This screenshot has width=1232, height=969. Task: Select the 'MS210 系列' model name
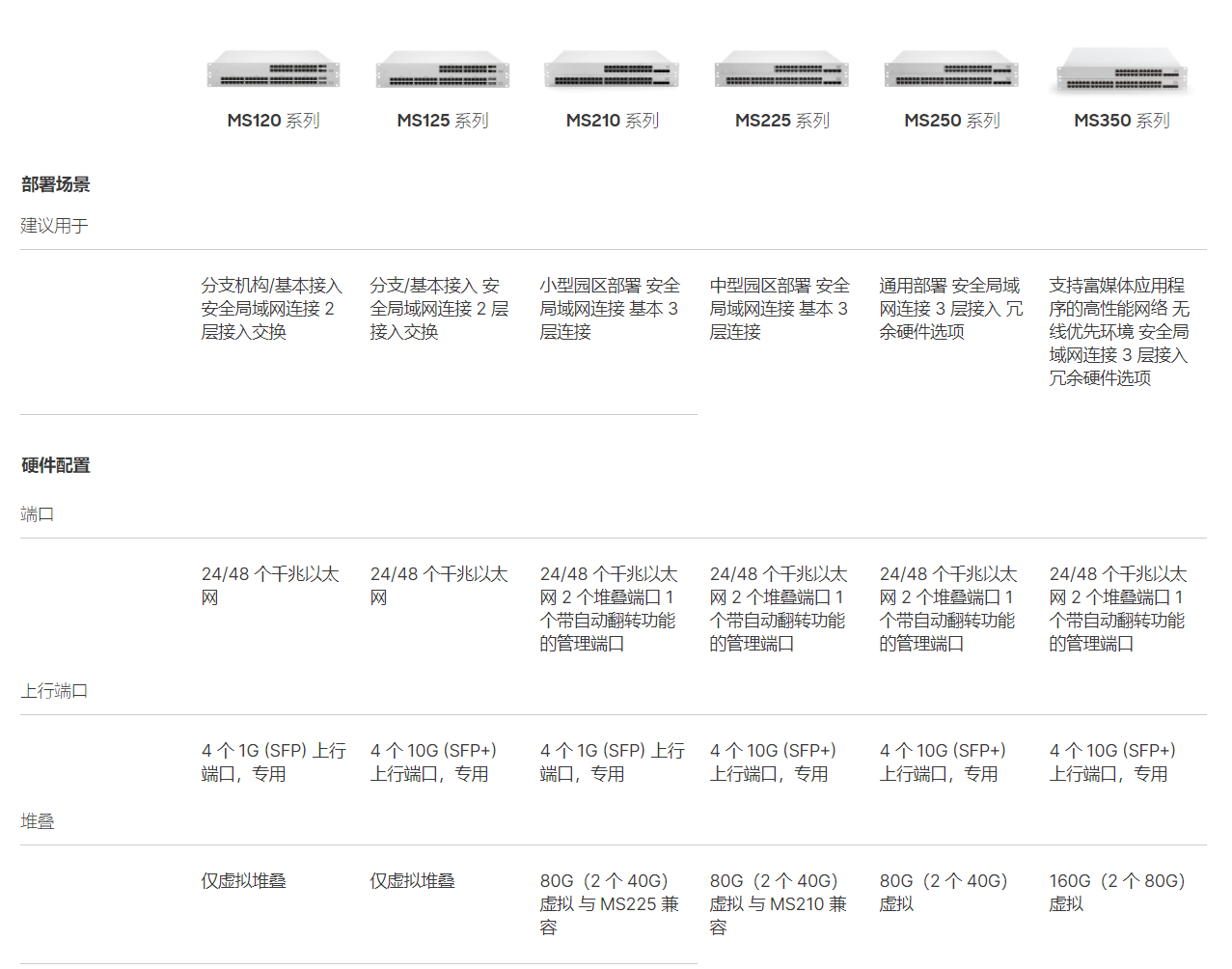pos(613,121)
